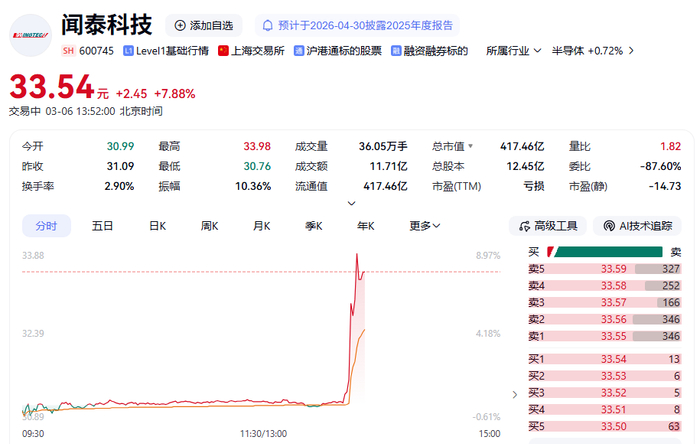Click the Level1 badge icon

(x=128, y=51)
